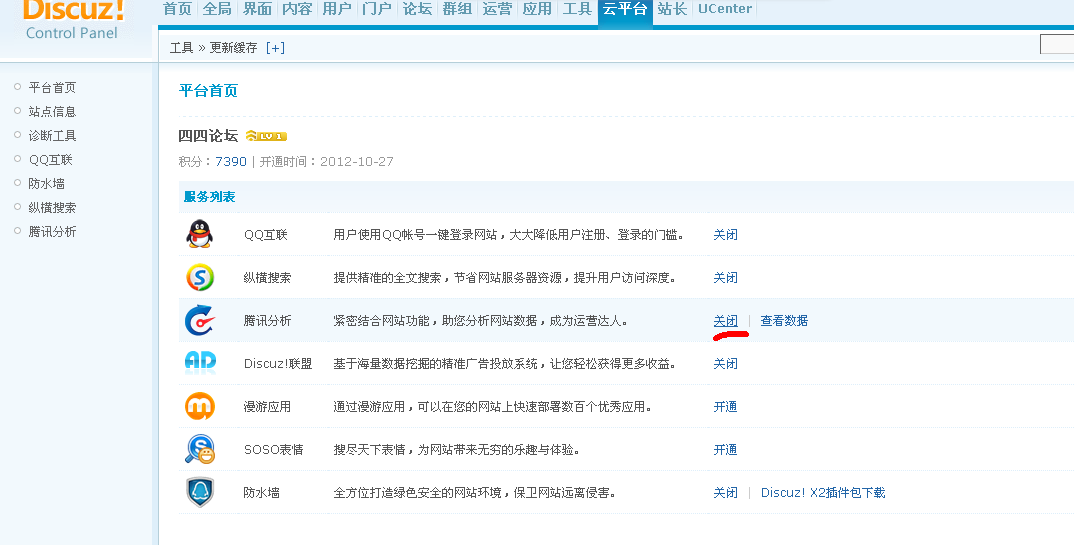Select 诊断工具 in the sidebar
The width and height of the screenshot is (1074, 545).
coord(52,136)
